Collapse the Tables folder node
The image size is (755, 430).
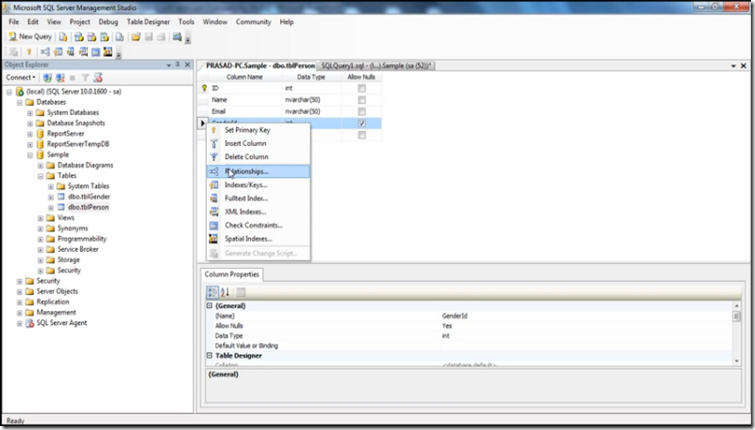tap(40, 176)
